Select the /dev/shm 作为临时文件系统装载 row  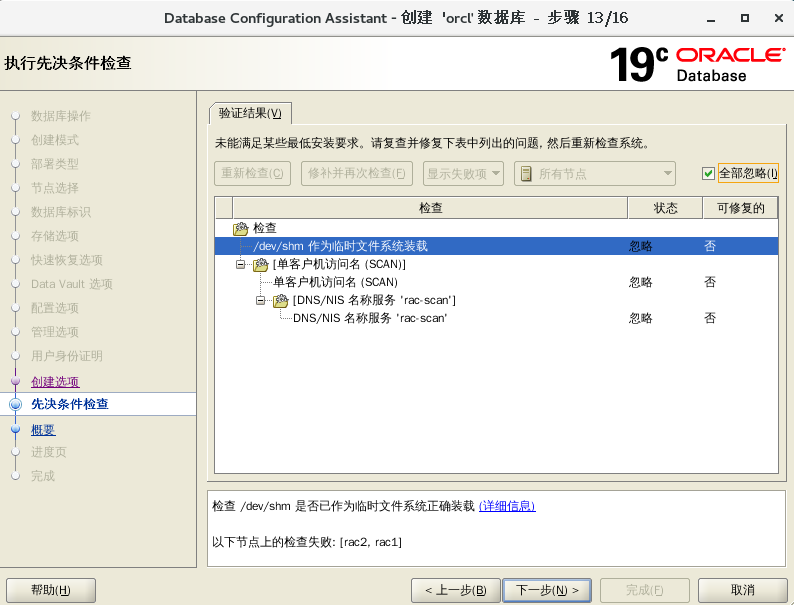(340, 246)
